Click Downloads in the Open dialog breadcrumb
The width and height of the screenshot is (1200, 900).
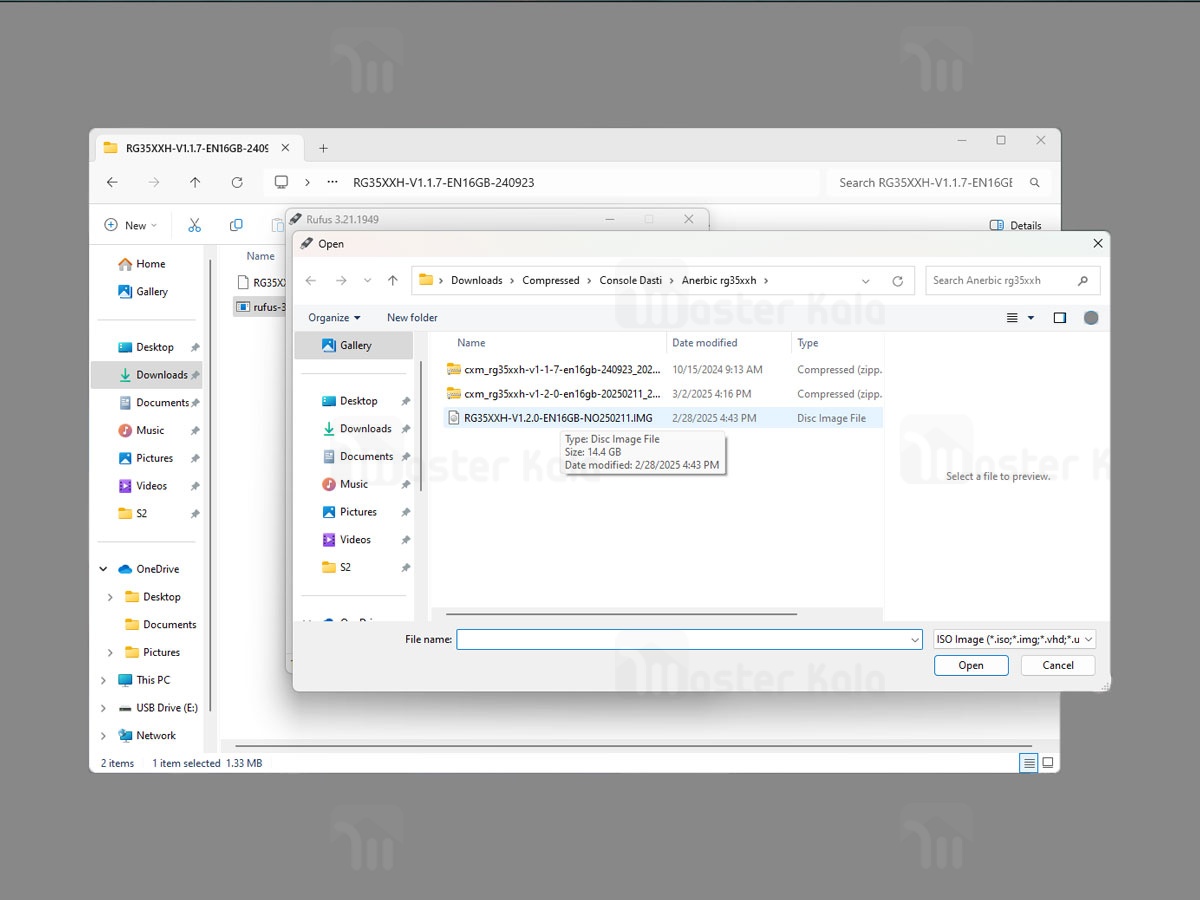coord(477,281)
